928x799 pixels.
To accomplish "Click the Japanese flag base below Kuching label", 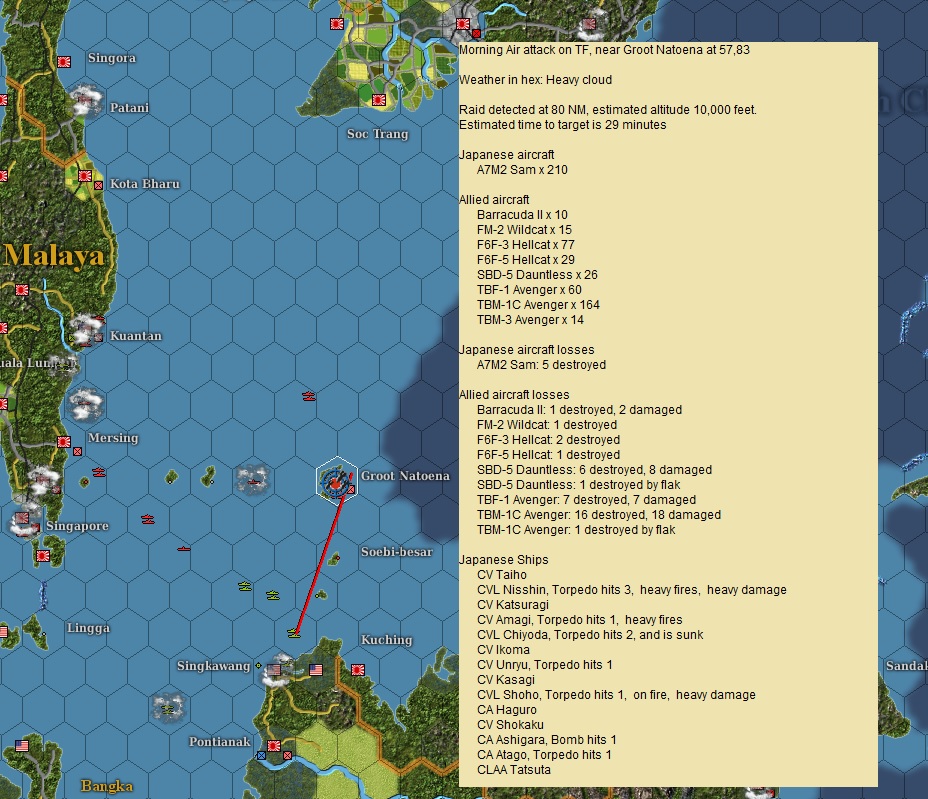I will click(357, 669).
